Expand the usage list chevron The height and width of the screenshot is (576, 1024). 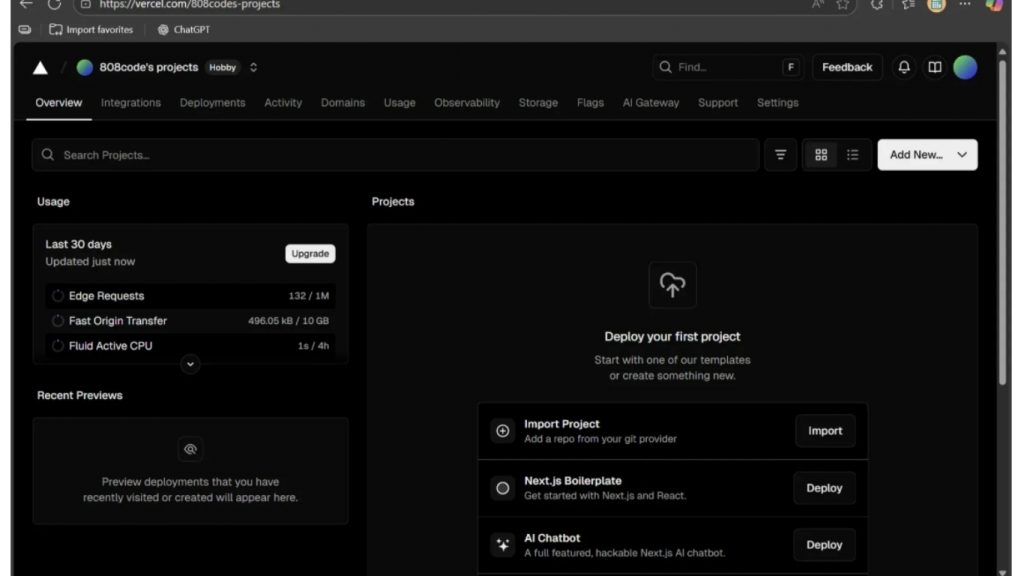tap(190, 364)
